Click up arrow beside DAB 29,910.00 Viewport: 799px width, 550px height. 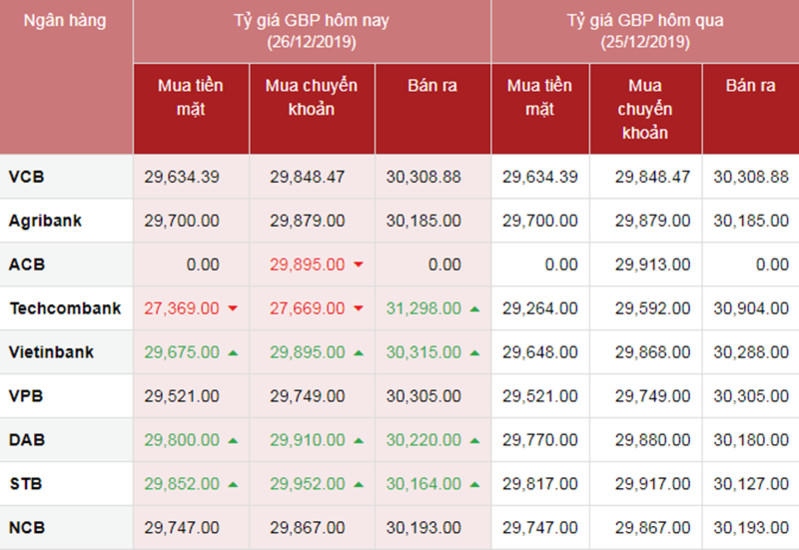point(358,440)
